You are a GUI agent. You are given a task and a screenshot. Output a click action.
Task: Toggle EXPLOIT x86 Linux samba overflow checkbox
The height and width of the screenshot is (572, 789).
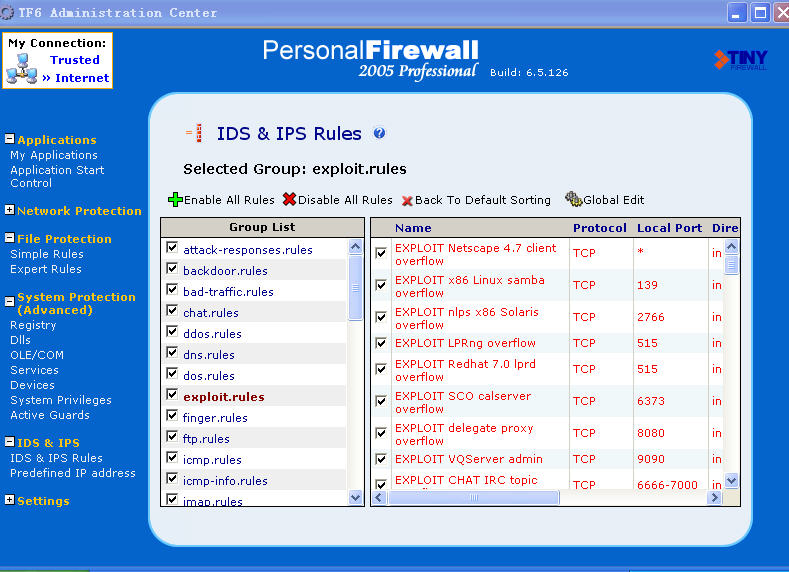381,285
